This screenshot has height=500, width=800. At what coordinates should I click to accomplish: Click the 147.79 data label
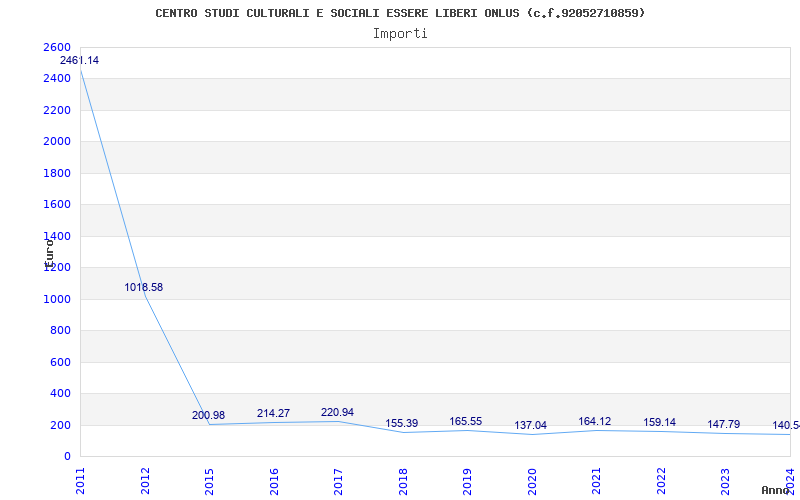coord(723,425)
